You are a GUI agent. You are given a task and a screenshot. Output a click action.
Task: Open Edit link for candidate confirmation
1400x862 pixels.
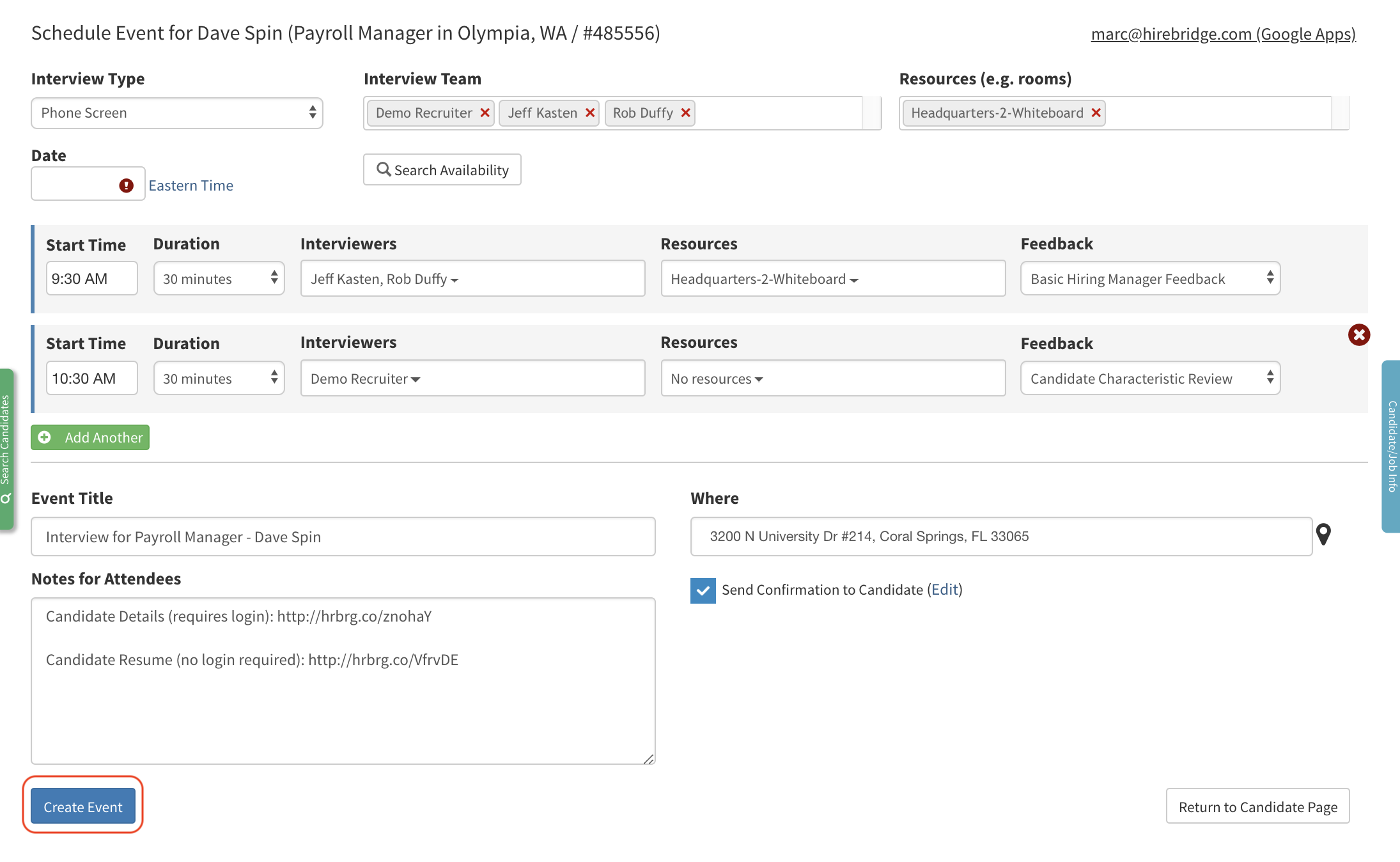point(944,590)
